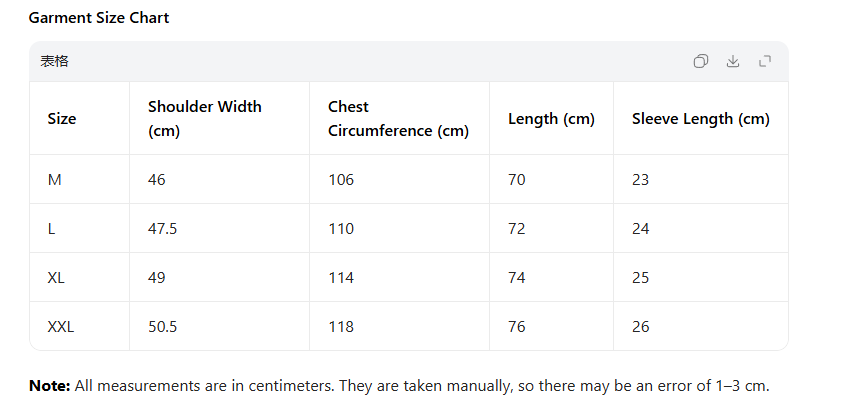Click the 114 chest circumference value

[x=341, y=278]
